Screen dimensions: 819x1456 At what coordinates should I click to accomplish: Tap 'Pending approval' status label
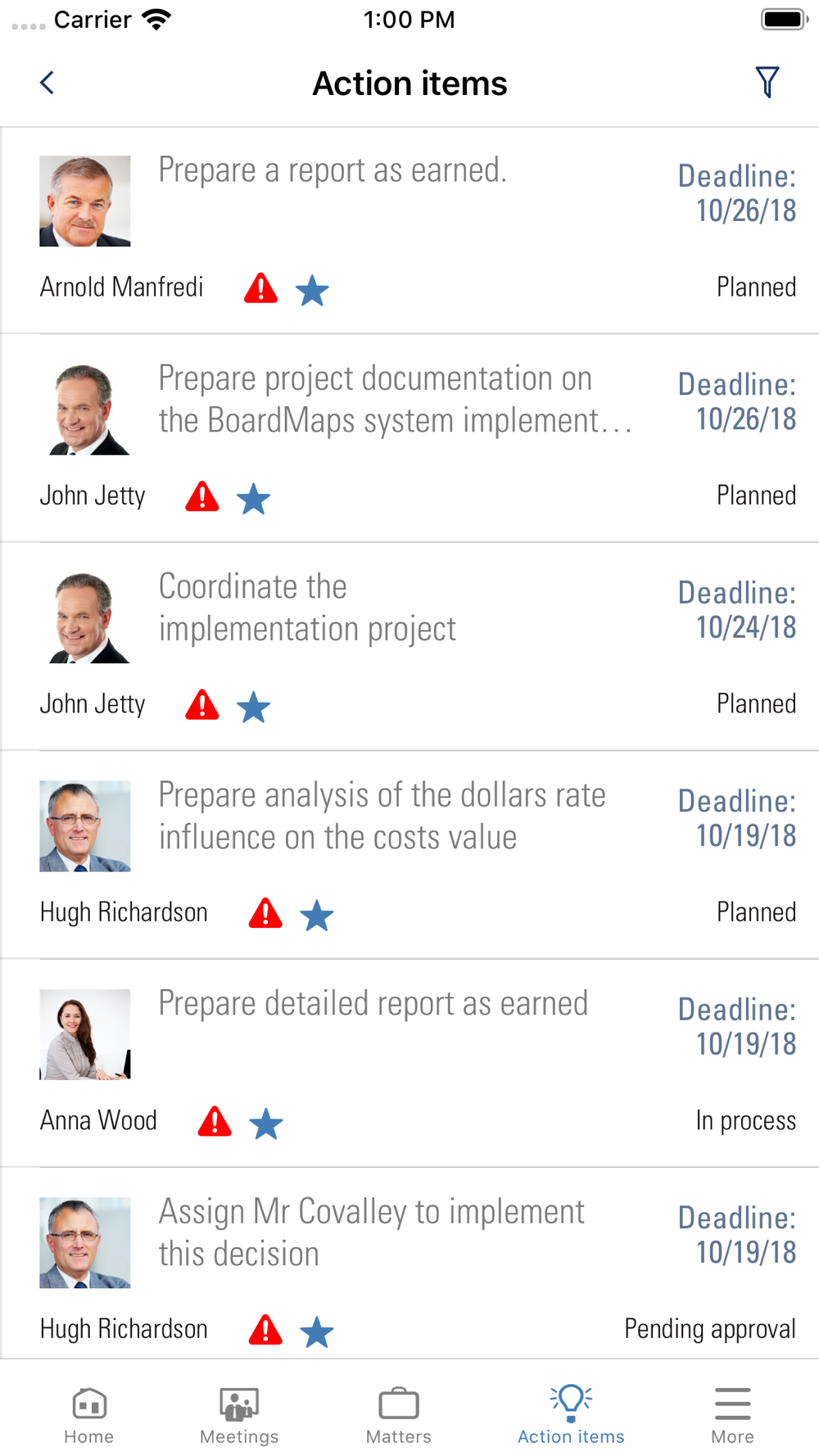[709, 1328]
